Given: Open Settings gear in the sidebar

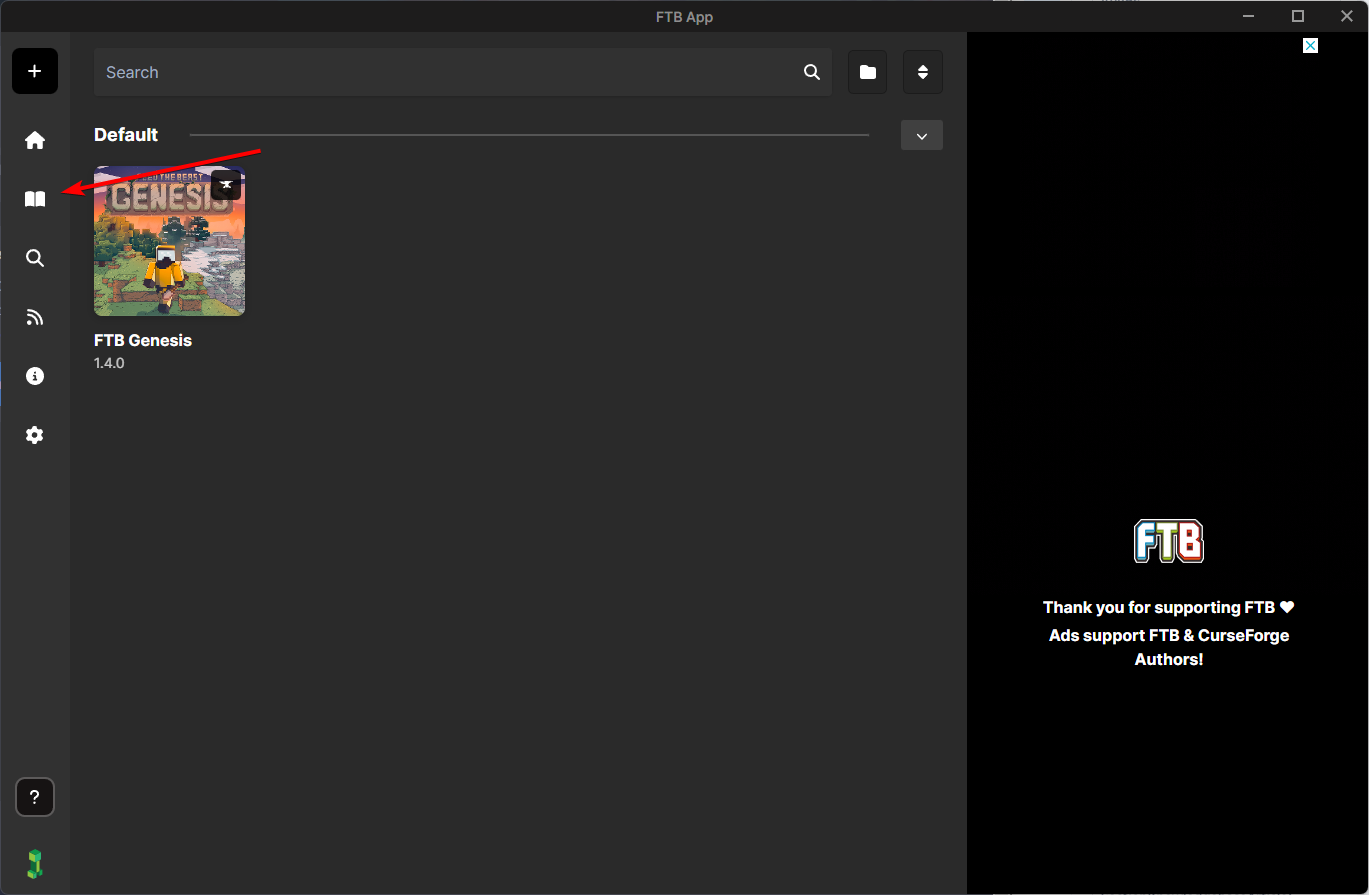Looking at the screenshot, I should click(x=35, y=435).
